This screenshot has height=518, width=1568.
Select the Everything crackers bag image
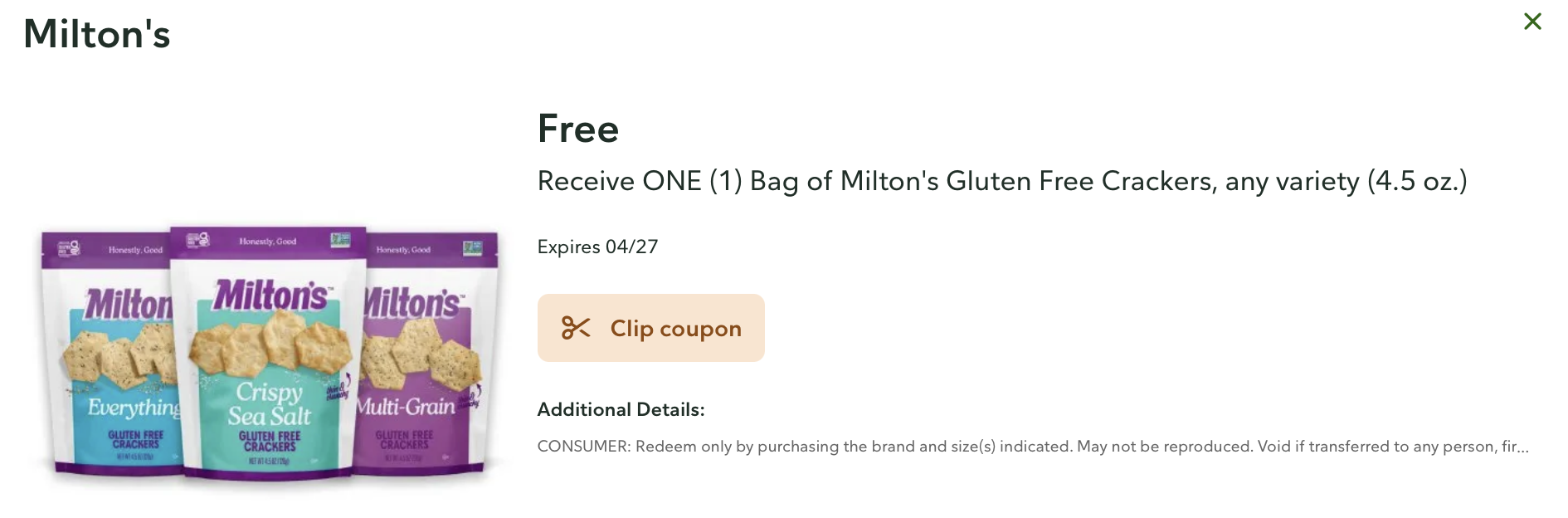[x=108, y=357]
